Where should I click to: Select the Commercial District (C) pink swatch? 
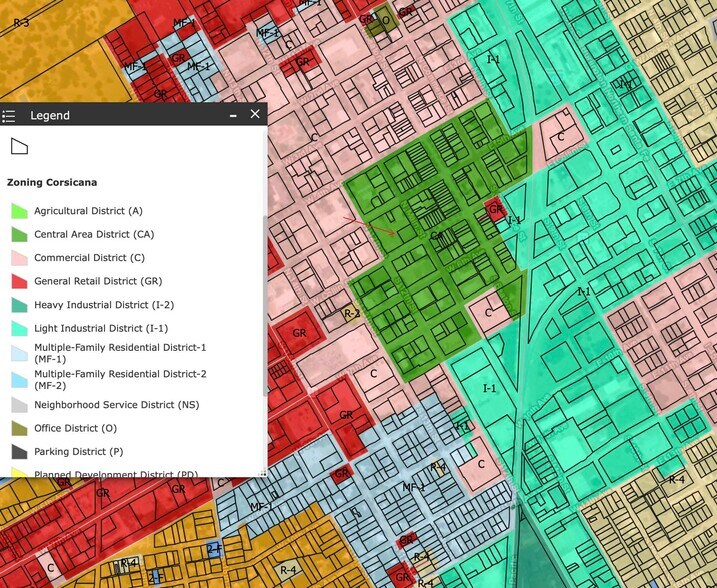coord(19,258)
